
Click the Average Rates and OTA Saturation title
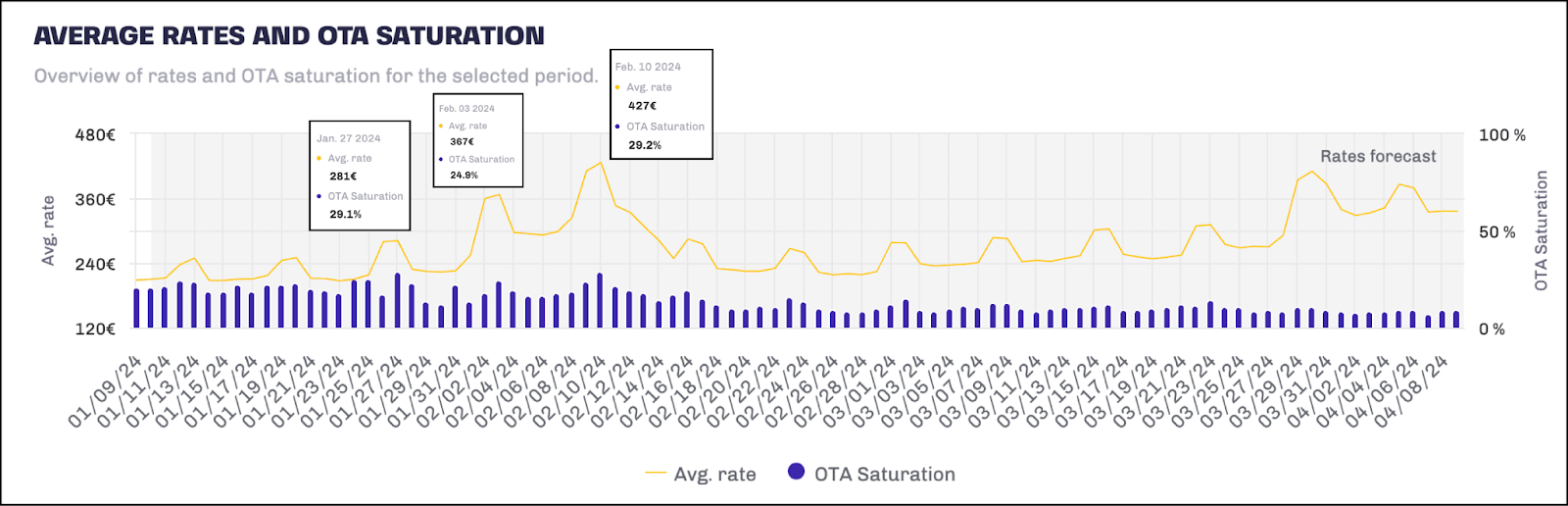[x=289, y=36]
